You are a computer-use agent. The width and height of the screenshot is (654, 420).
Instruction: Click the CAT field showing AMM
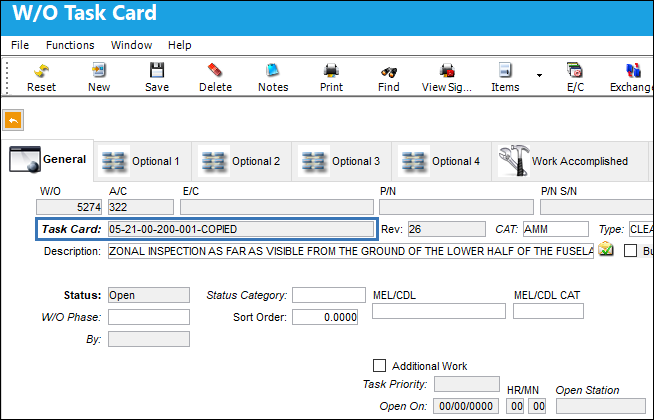pyautogui.click(x=556, y=229)
